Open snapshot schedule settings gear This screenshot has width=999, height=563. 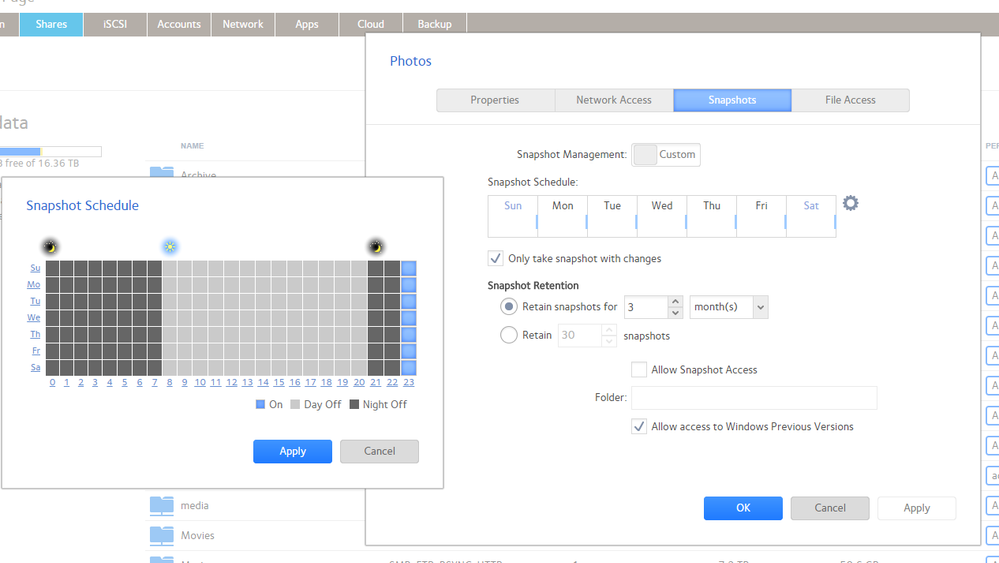(850, 203)
